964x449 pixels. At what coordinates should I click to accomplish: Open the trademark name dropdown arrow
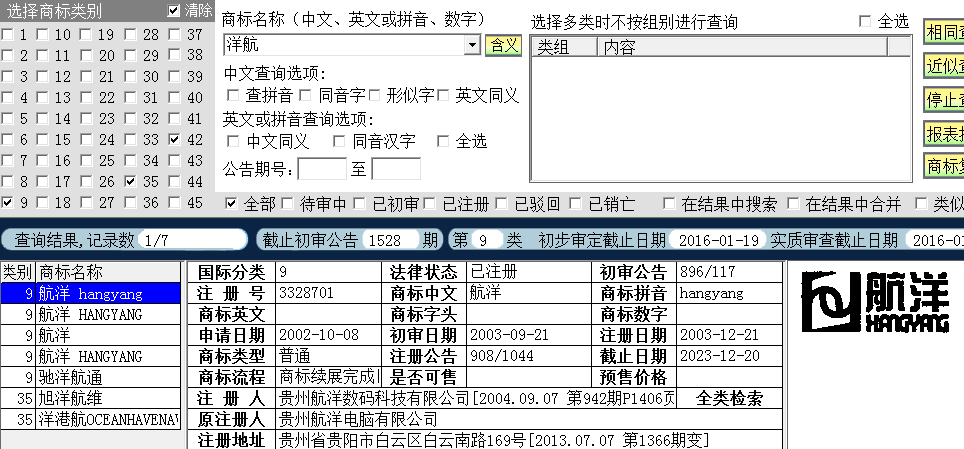472,45
